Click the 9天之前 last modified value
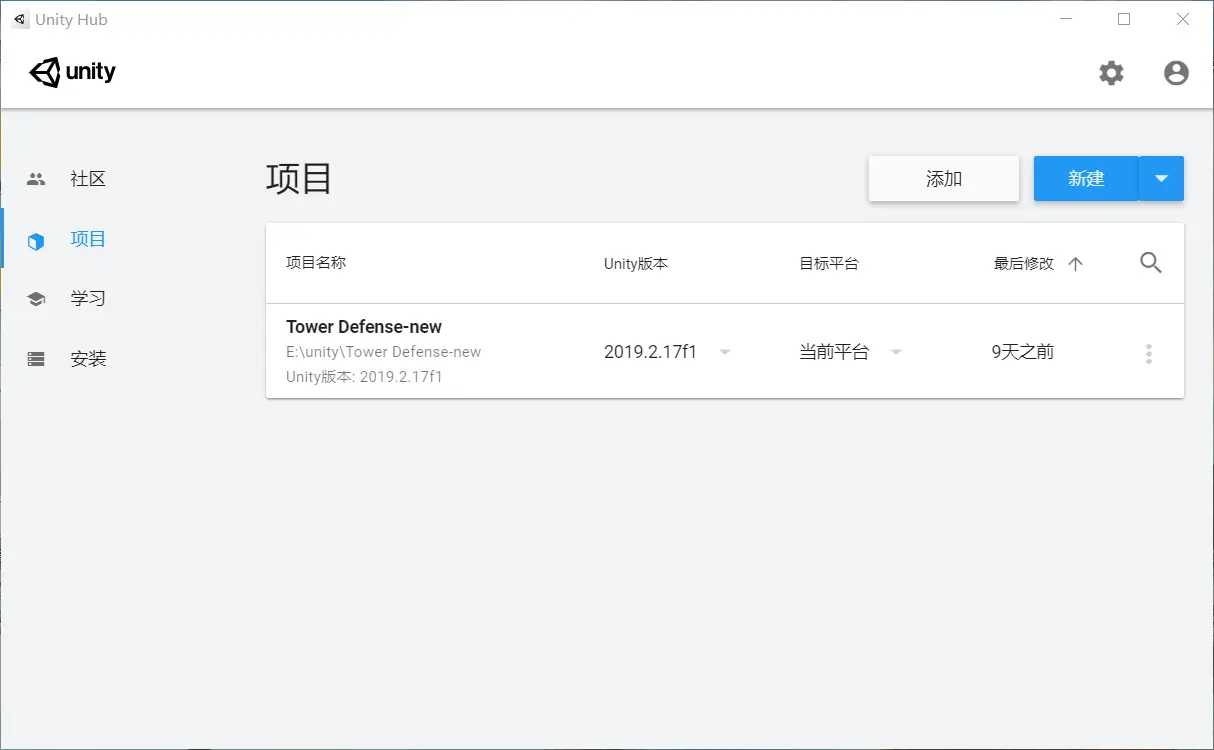The width and height of the screenshot is (1214, 750). 1023,352
